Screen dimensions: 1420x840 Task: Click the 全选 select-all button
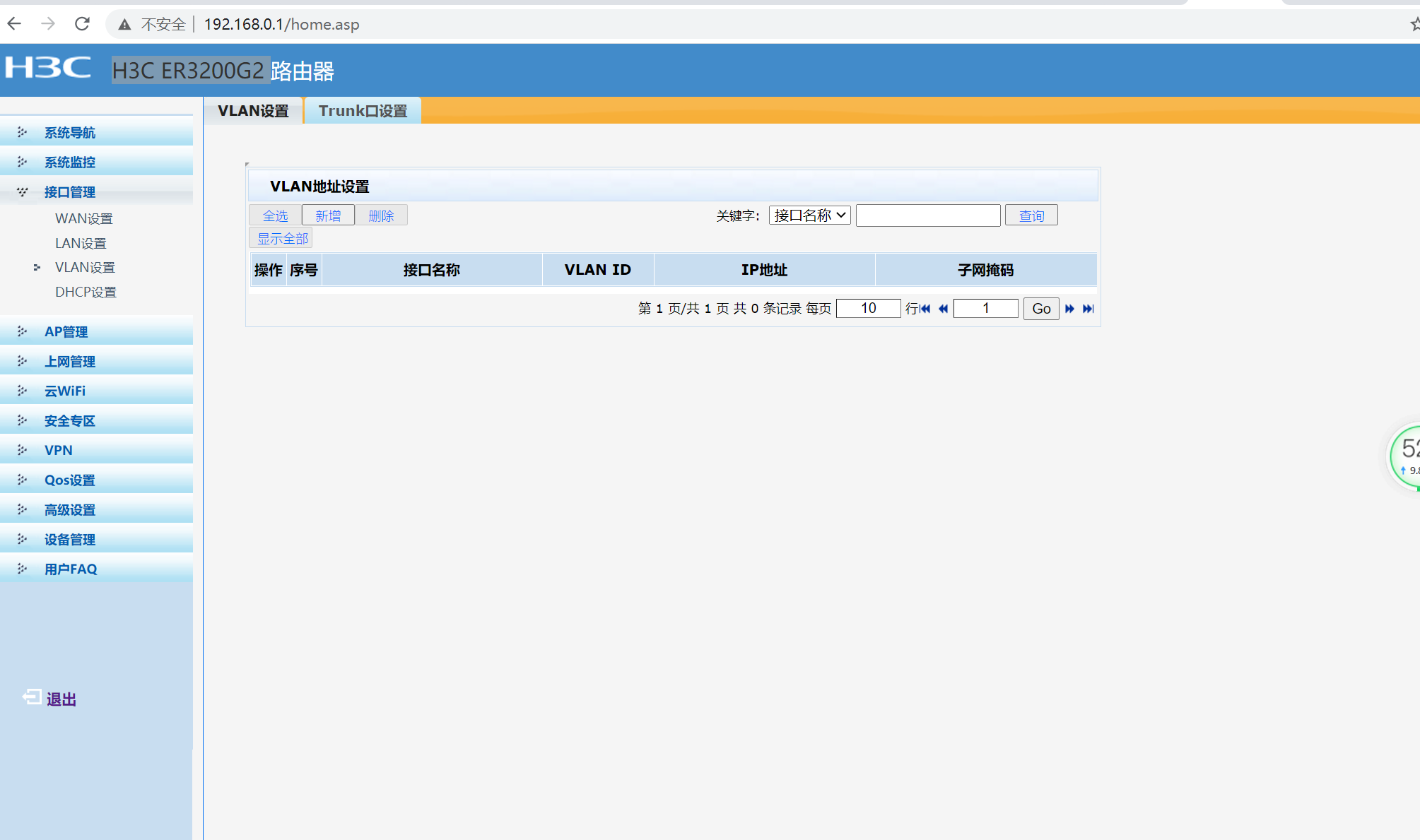point(275,215)
